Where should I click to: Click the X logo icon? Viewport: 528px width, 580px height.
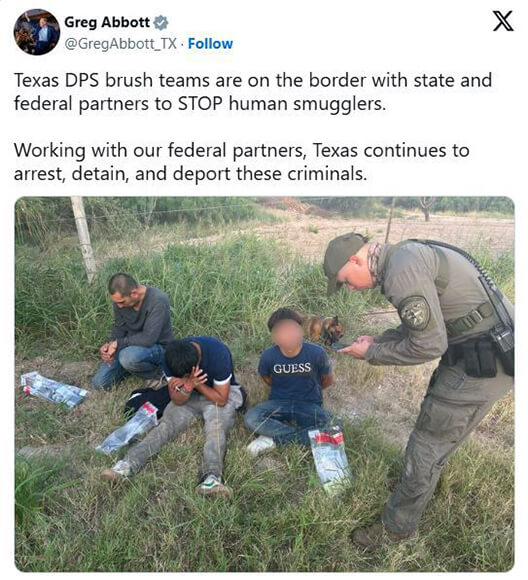tap(503, 21)
